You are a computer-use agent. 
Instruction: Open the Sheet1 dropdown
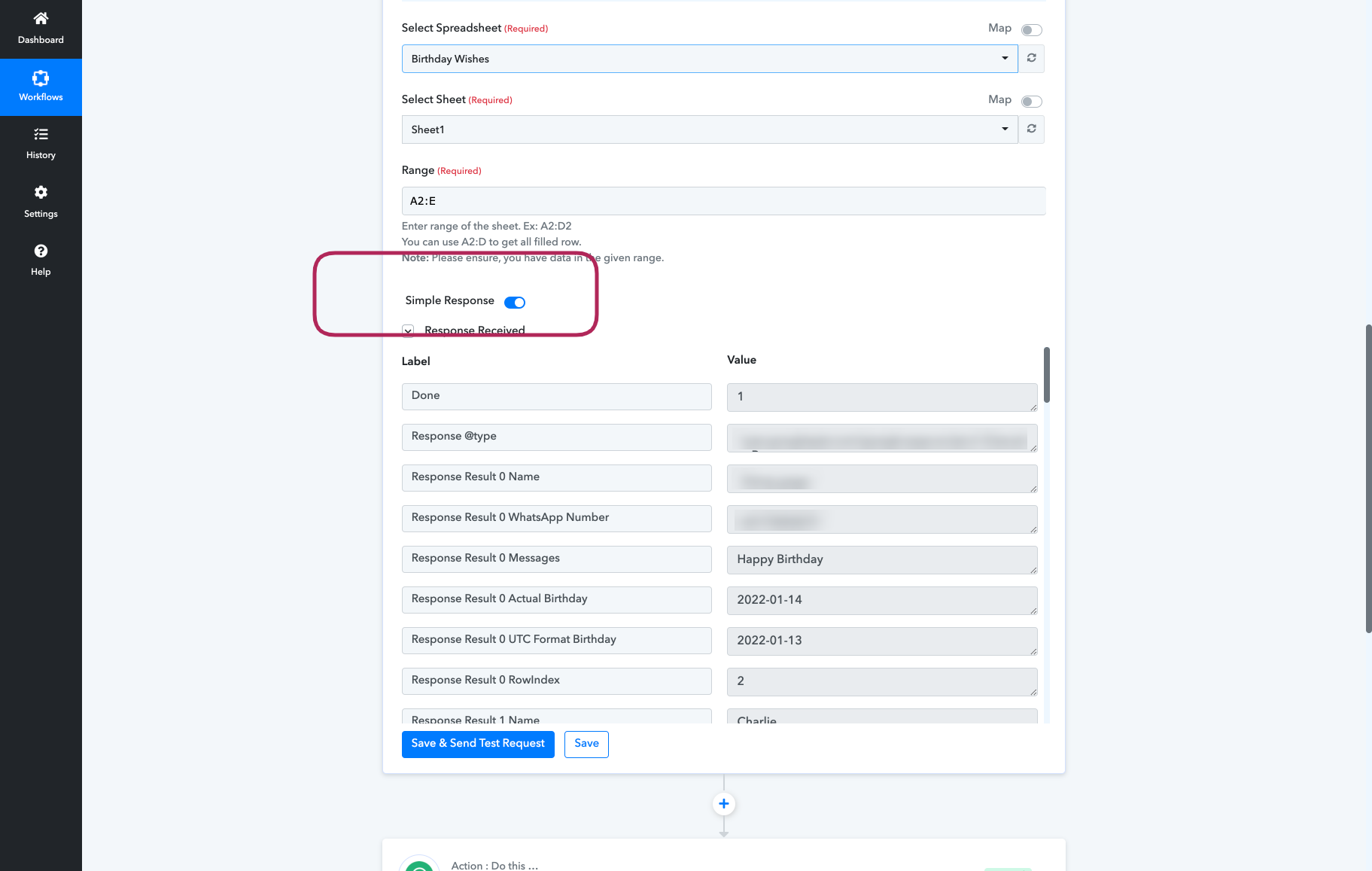tap(710, 129)
